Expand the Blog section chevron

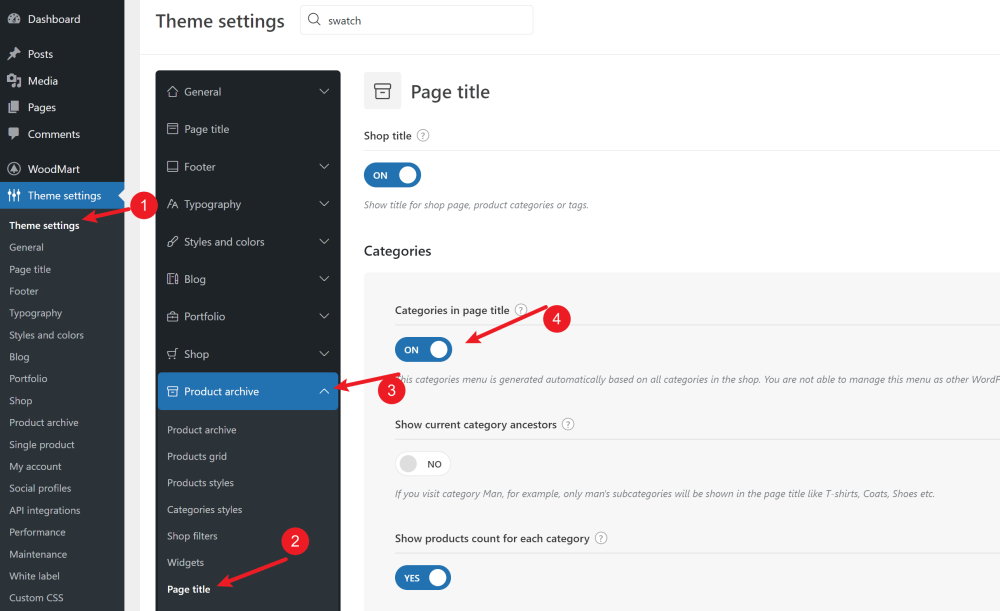coord(324,279)
